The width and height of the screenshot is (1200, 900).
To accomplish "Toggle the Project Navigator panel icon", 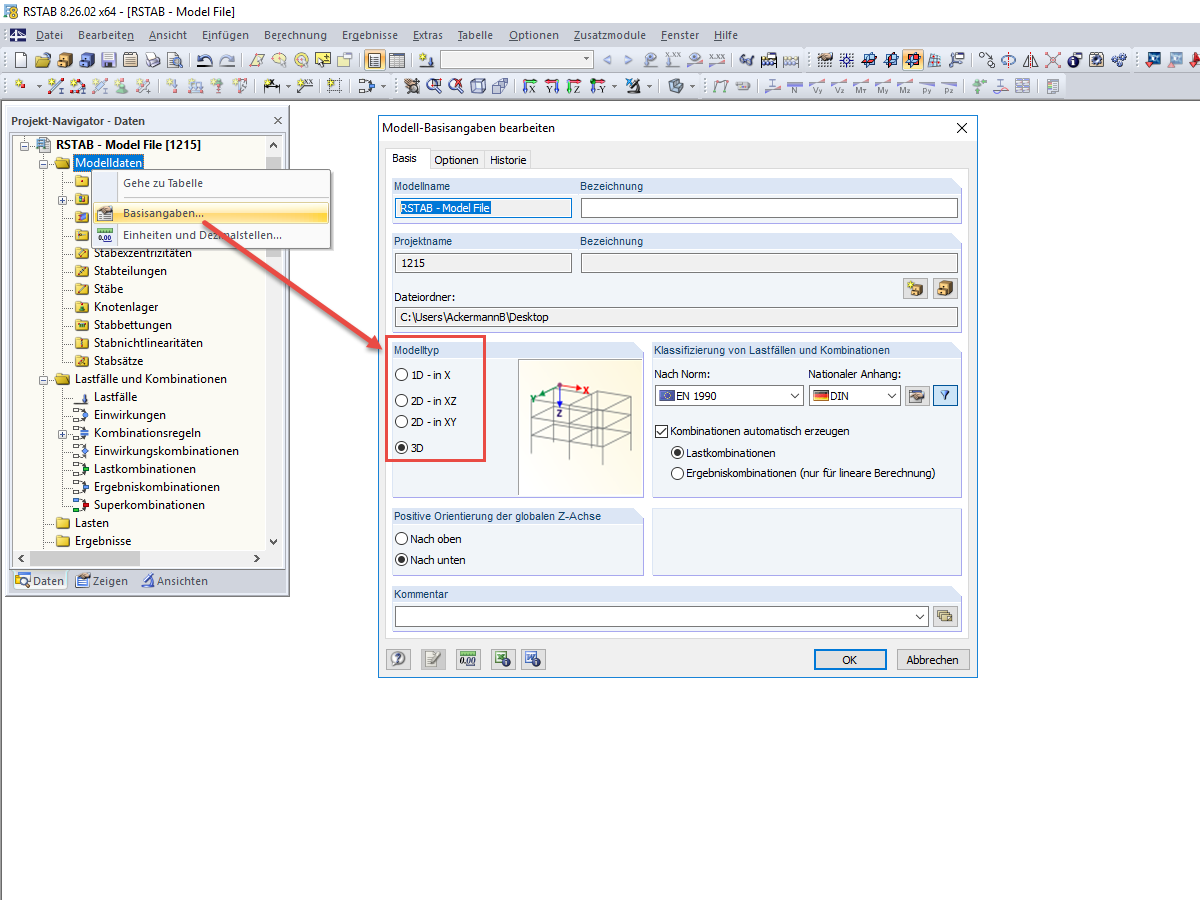I will [374, 60].
